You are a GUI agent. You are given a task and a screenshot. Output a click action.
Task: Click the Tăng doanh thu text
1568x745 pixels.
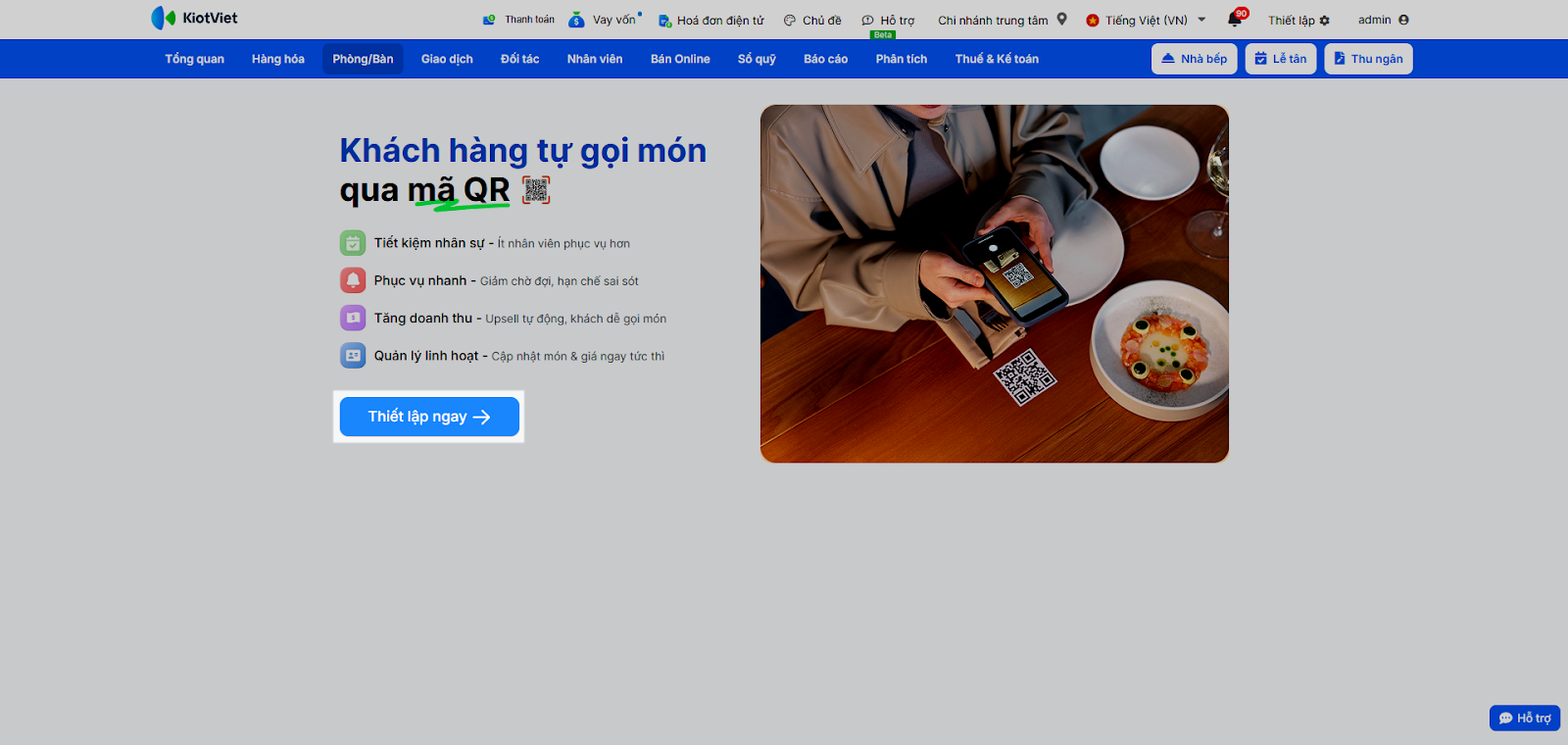coord(423,318)
